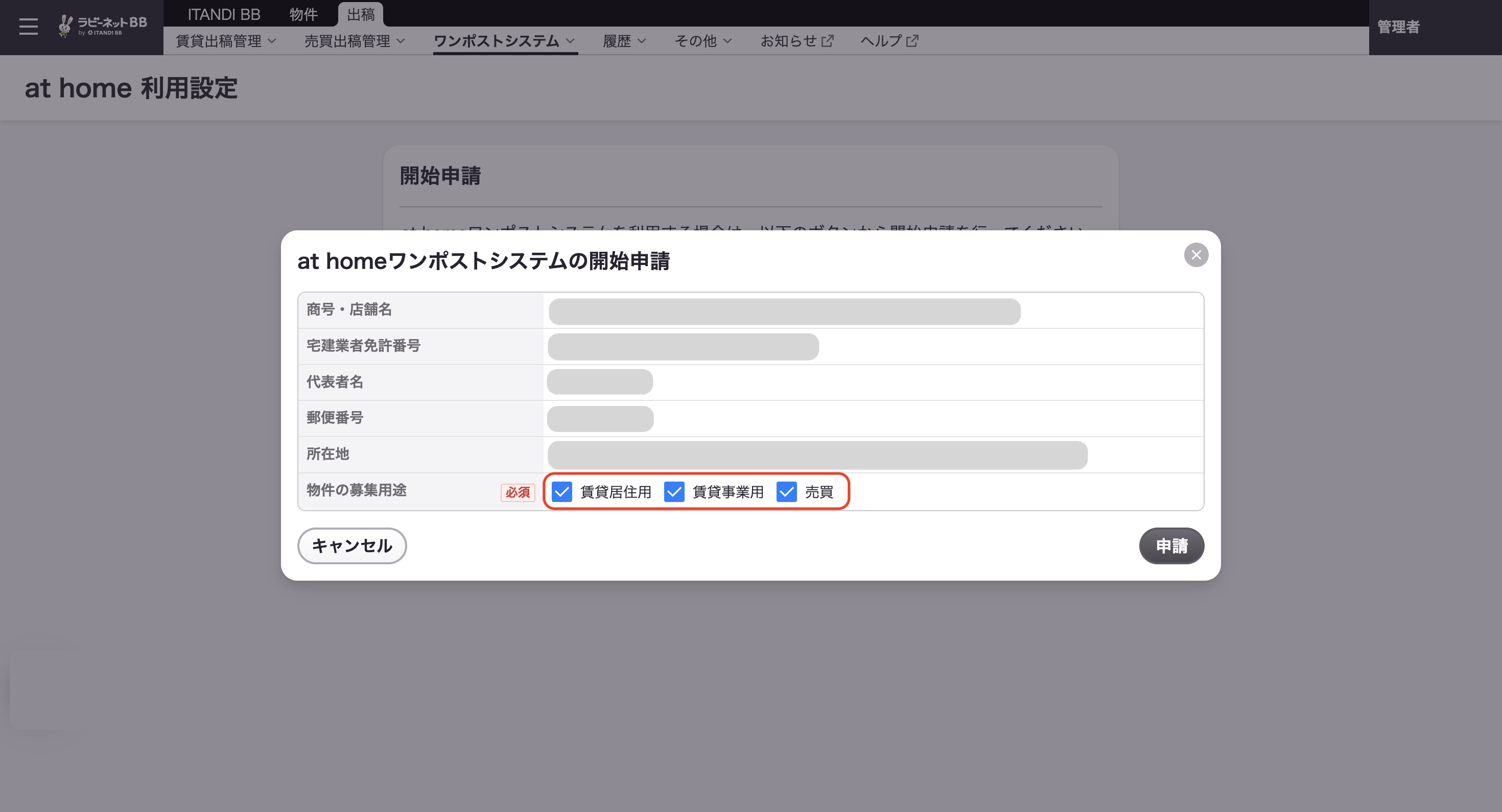Viewport: 1502px width, 812px height.
Task: Switch to the ITANDI BB tab
Action: point(224,14)
